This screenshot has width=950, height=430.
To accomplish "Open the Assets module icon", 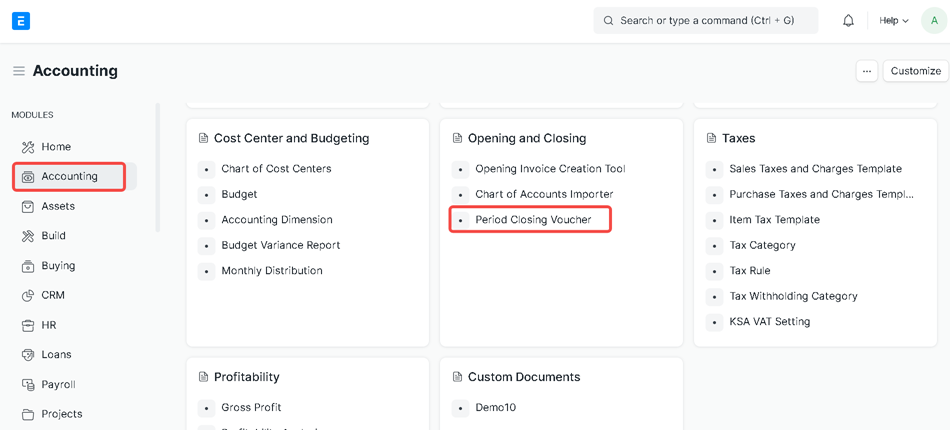I will [28, 206].
